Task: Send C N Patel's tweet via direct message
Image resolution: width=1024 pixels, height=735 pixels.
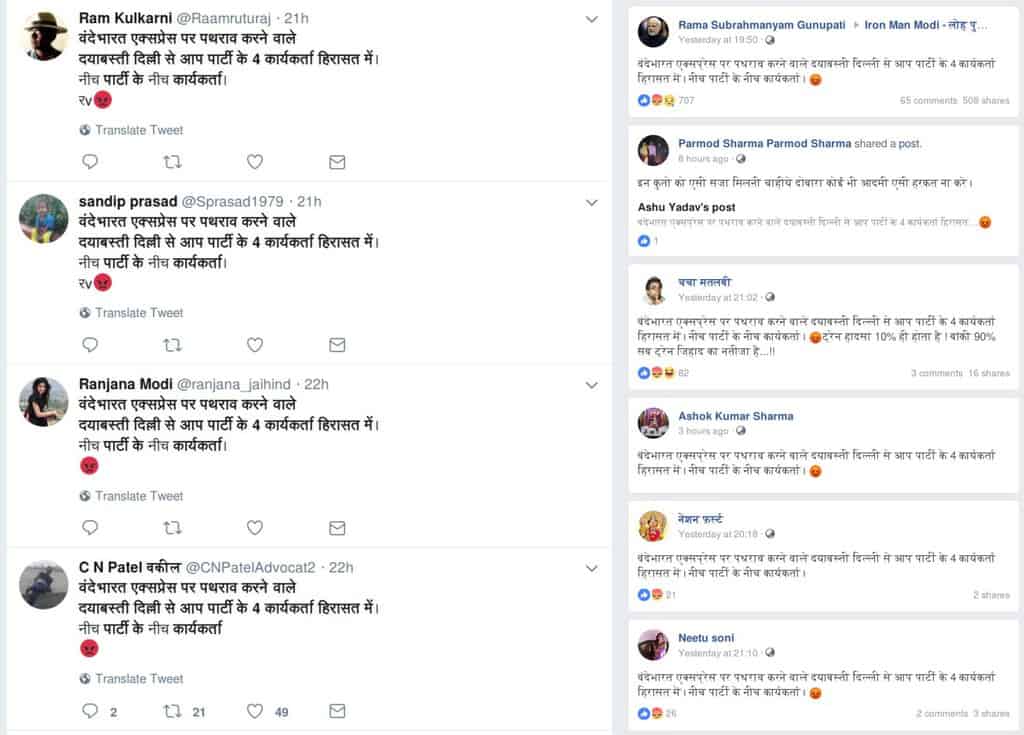Action: [337, 711]
